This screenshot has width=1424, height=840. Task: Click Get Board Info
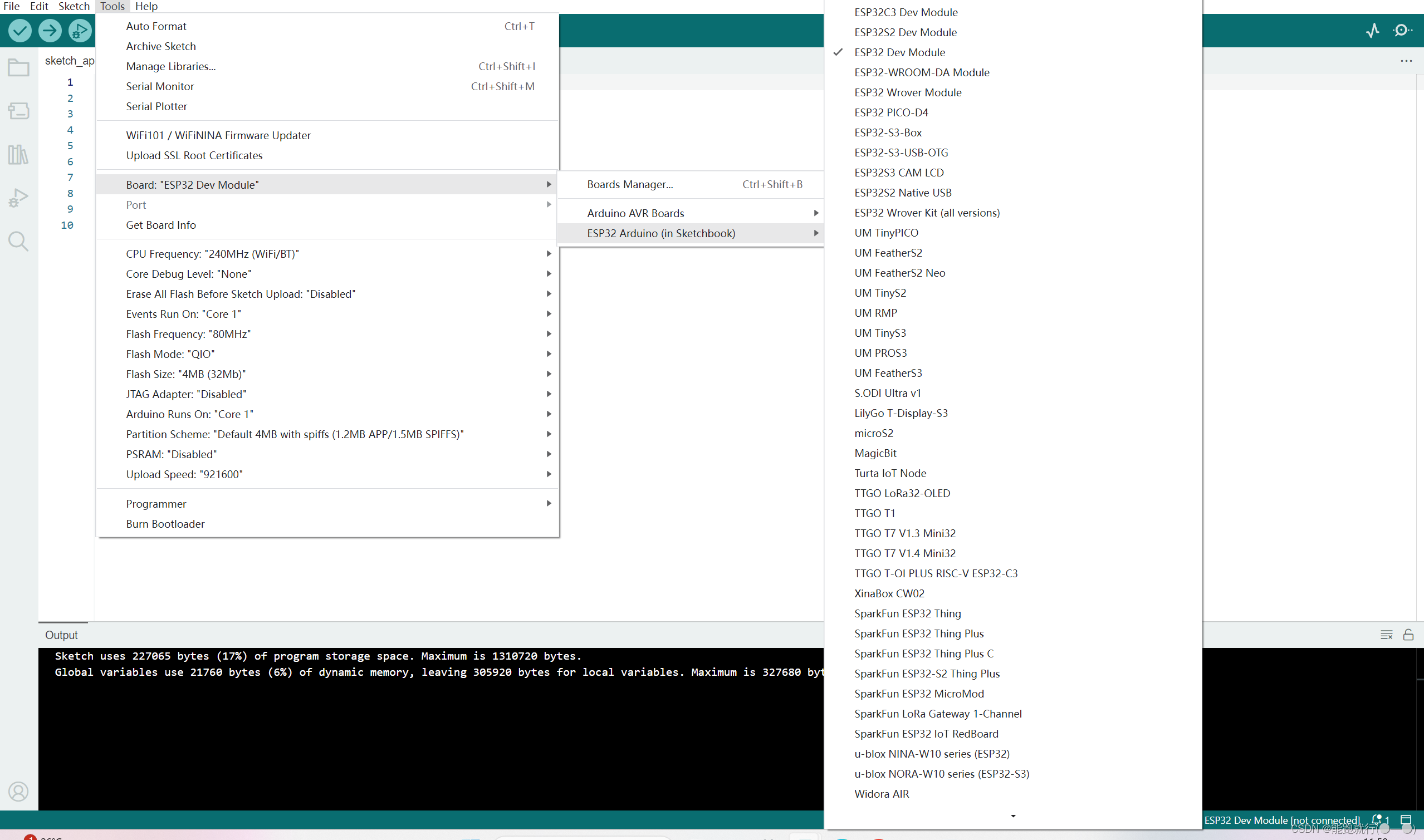[x=161, y=225]
